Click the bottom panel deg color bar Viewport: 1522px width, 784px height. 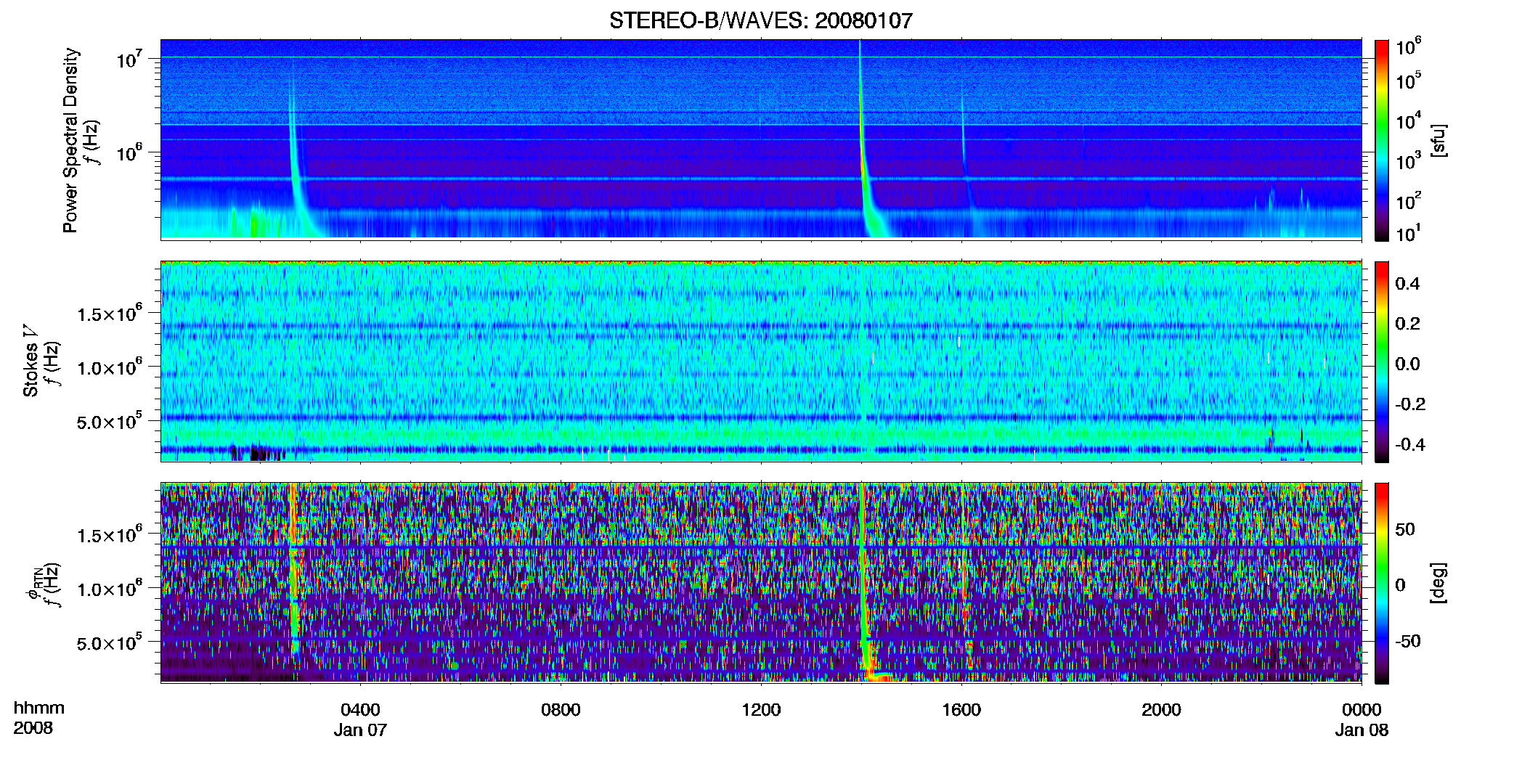tap(1381, 583)
